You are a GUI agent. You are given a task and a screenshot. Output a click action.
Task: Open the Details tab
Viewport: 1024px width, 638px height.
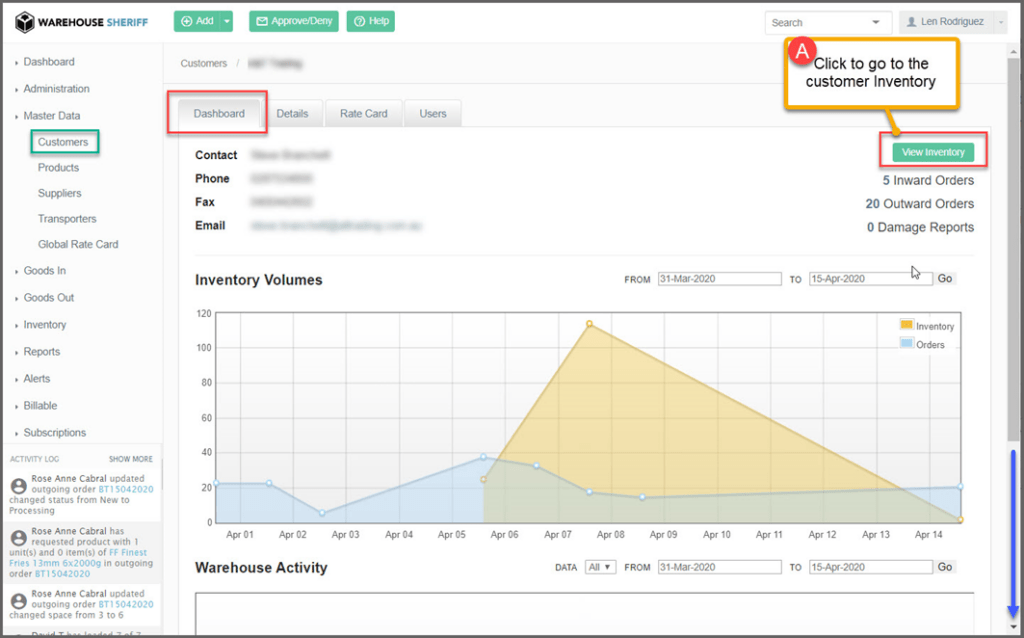(x=292, y=113)
